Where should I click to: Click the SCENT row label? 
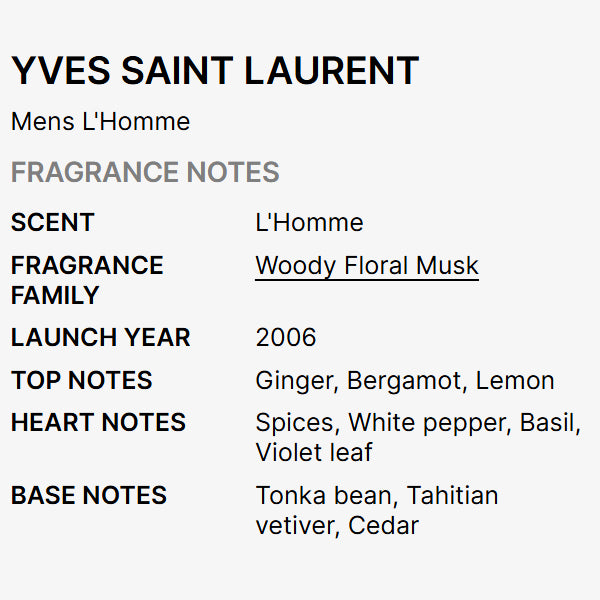click(53, 222)
